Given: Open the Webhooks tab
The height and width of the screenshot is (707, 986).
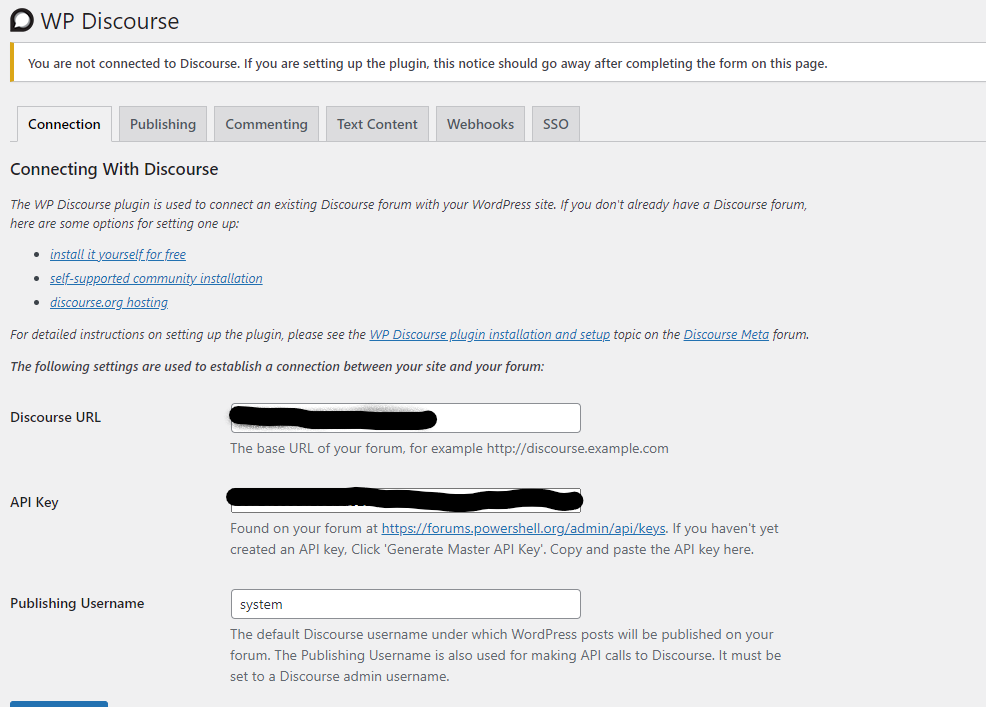Looking at the screenshot, I should click(480, 124).
